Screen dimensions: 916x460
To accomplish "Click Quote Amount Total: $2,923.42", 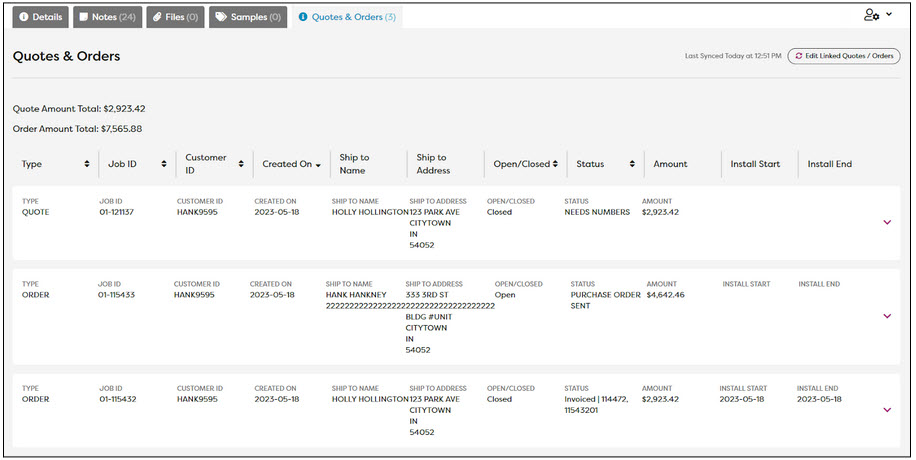I will pos(79,109).
